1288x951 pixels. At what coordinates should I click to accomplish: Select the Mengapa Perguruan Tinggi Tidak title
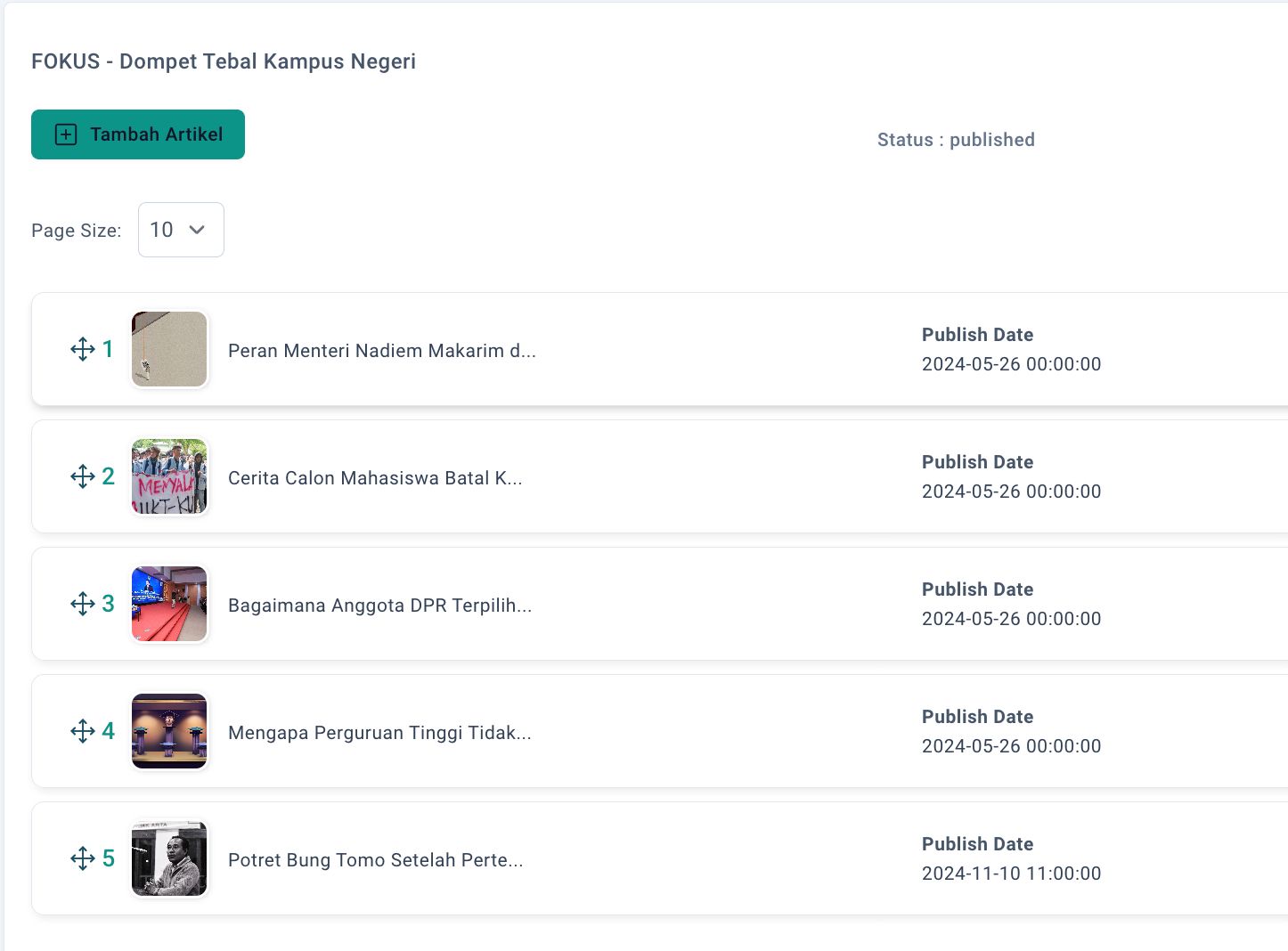coord(379,733)
